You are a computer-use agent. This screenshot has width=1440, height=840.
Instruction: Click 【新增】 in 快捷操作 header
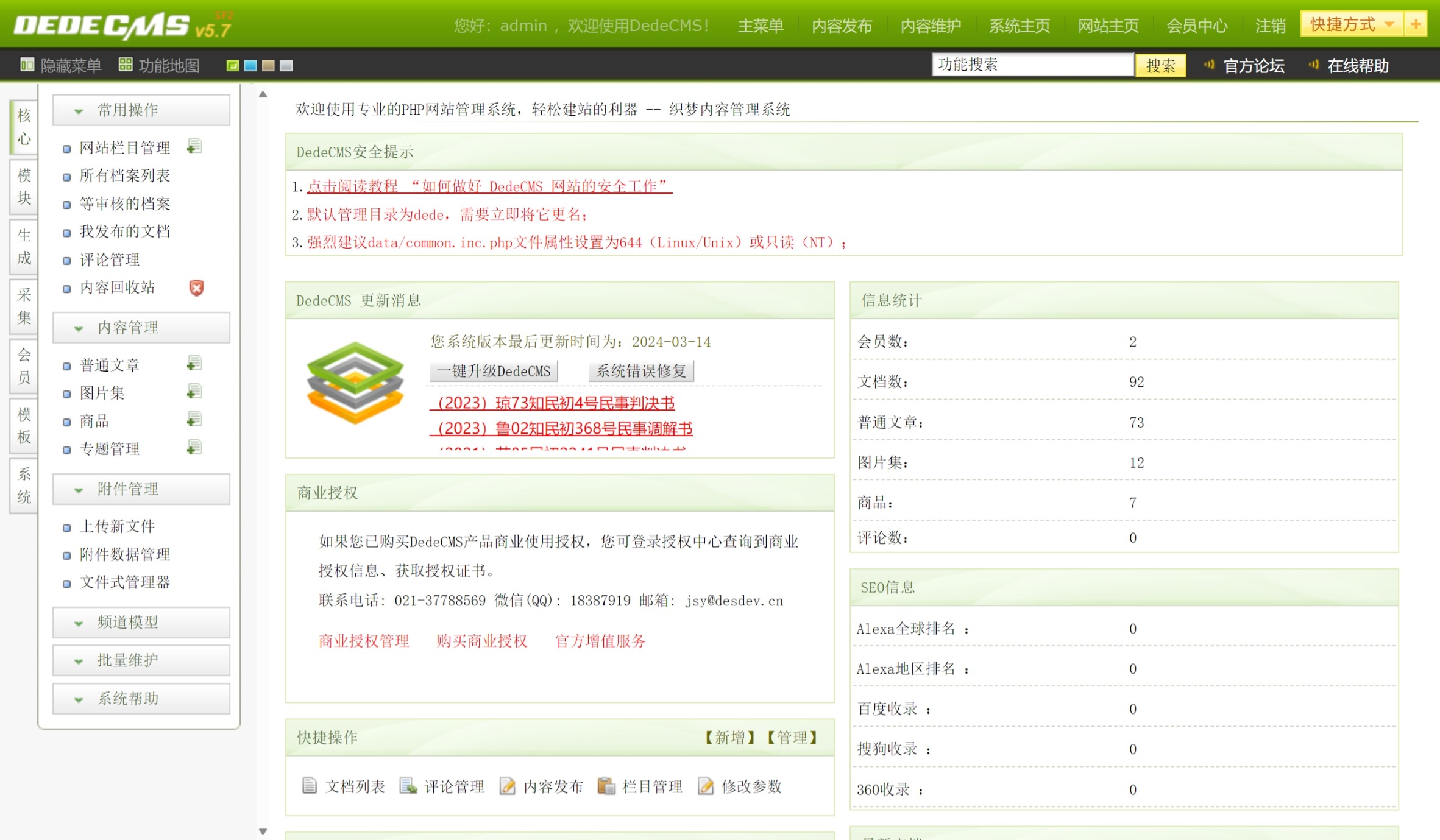point(730,738)
